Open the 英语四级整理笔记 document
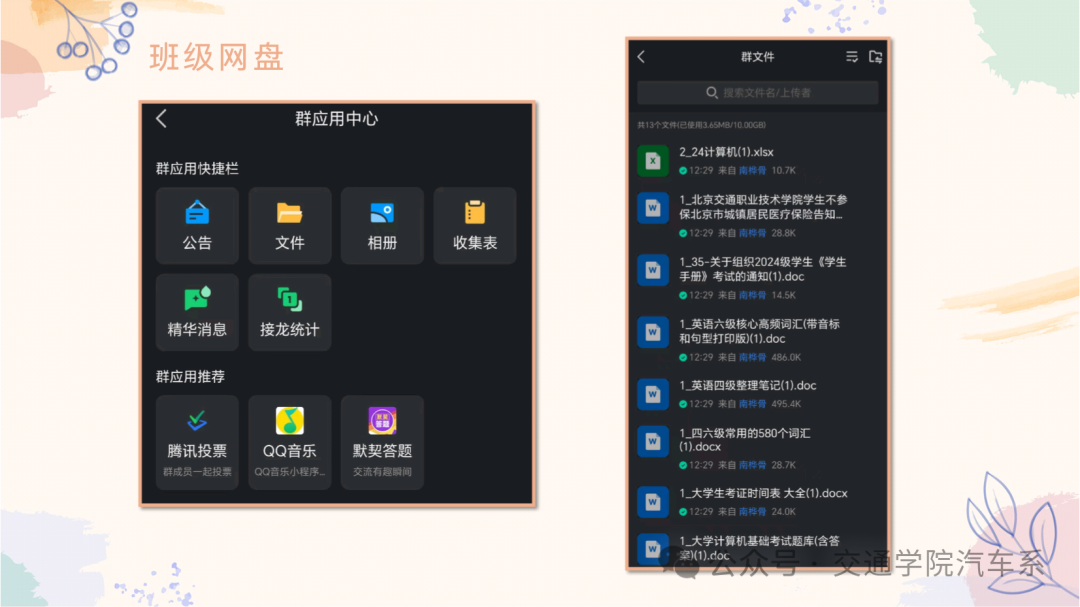This screenshot has height=607, width=1080. 748,386
